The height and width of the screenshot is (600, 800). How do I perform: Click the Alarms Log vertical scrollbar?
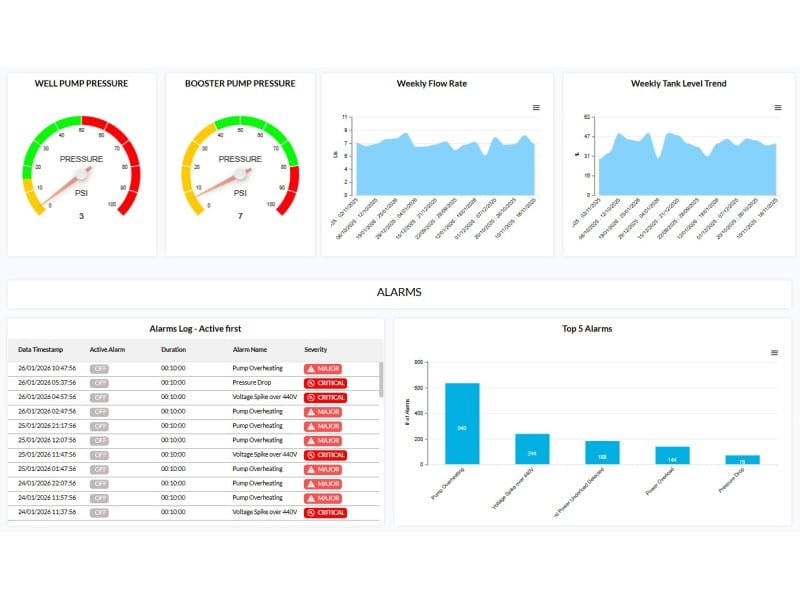coord(380,380)
